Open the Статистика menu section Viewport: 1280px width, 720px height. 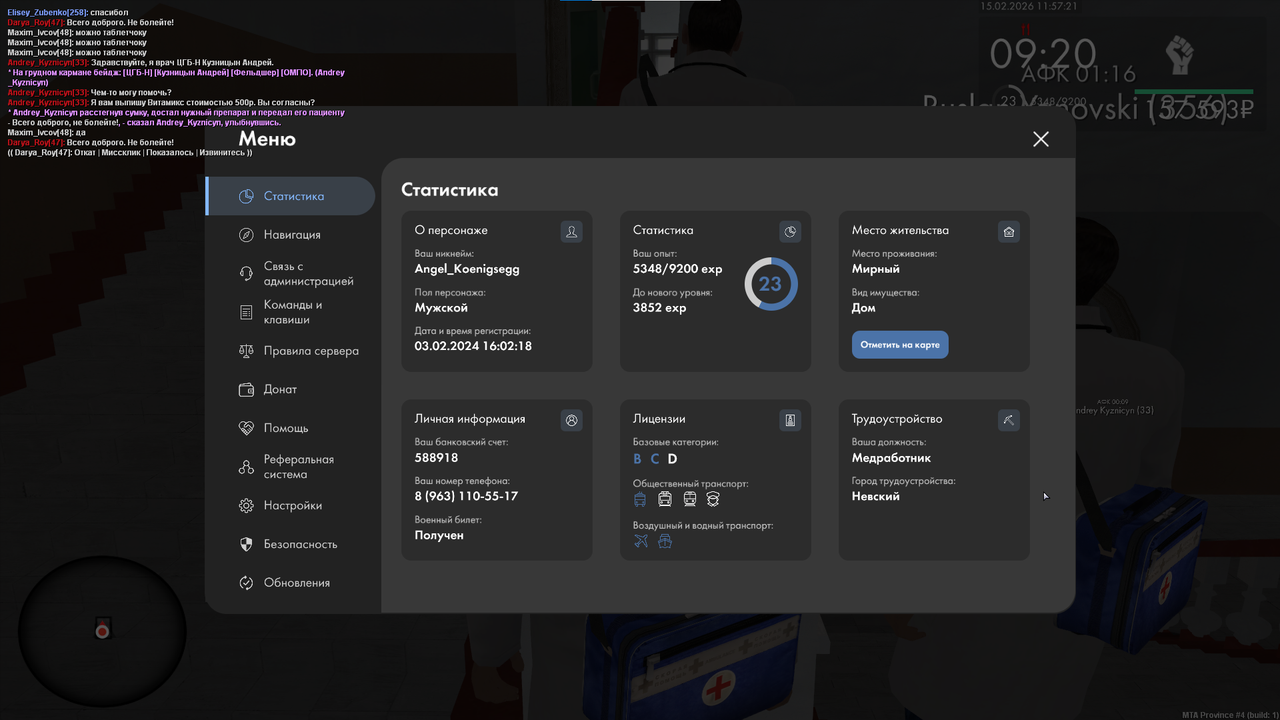290,196
